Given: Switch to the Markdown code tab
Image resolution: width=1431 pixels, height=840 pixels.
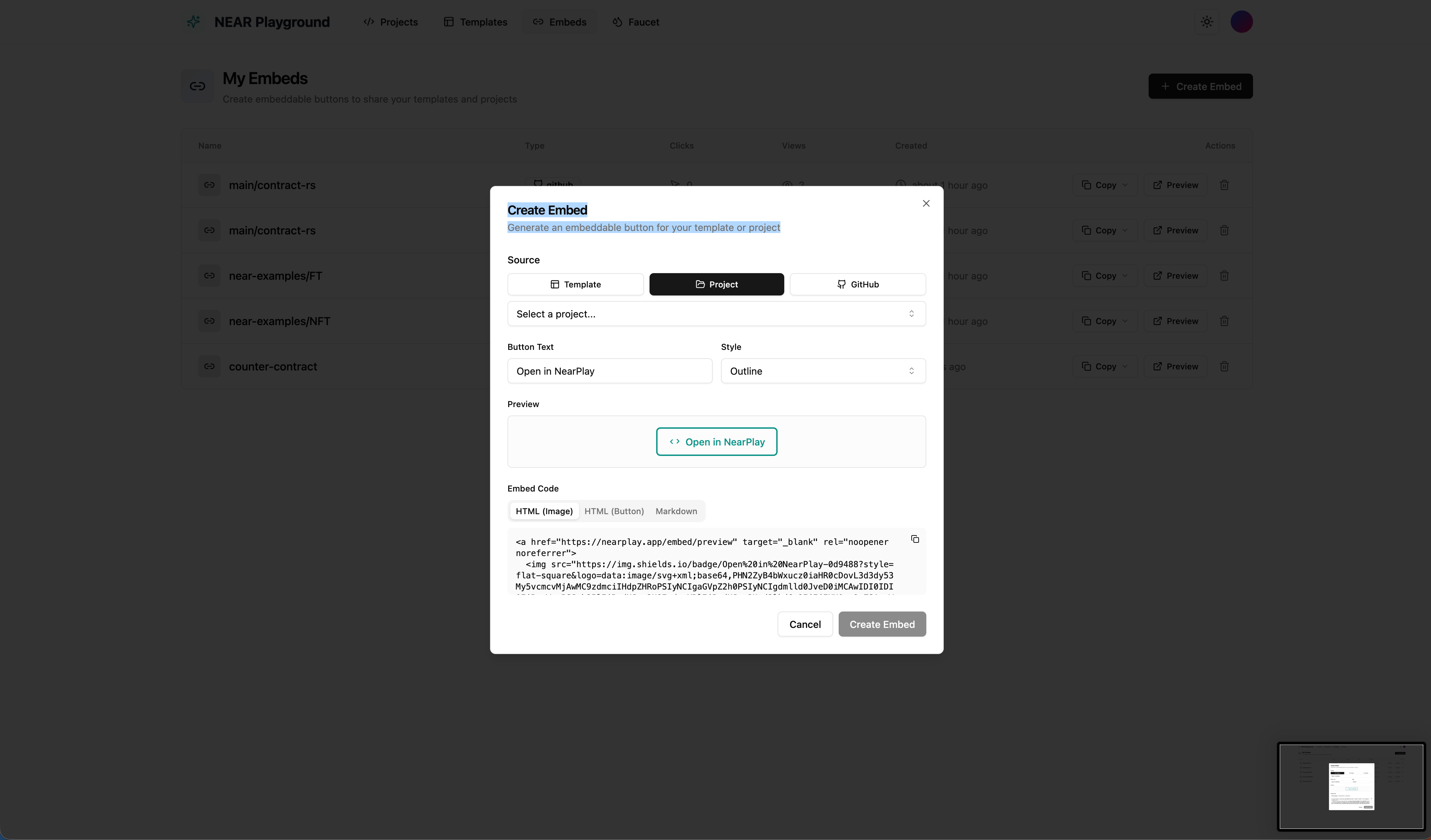Looking at the screenshot, I should pyautogui.click(x=676, y=511).
